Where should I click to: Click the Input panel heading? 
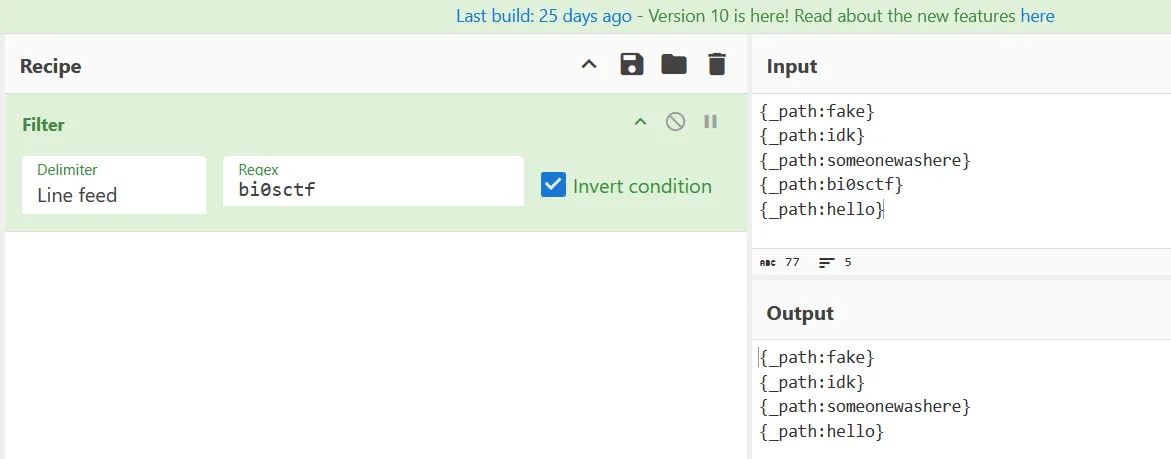792,66
